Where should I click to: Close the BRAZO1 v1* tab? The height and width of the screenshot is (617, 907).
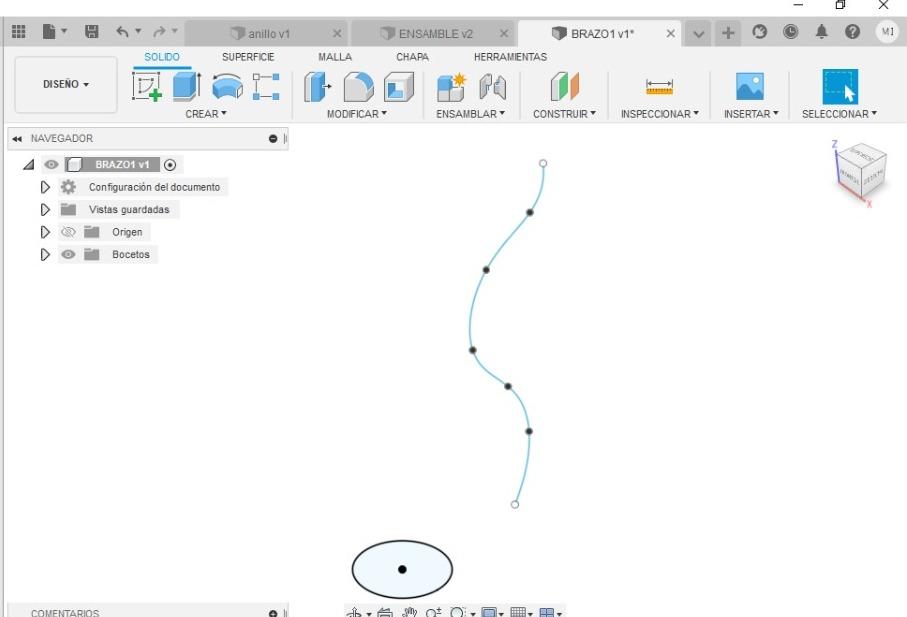670,34
